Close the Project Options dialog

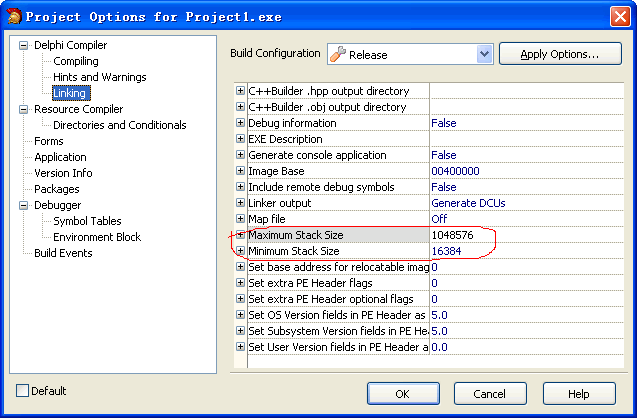[x=620, y=17]
